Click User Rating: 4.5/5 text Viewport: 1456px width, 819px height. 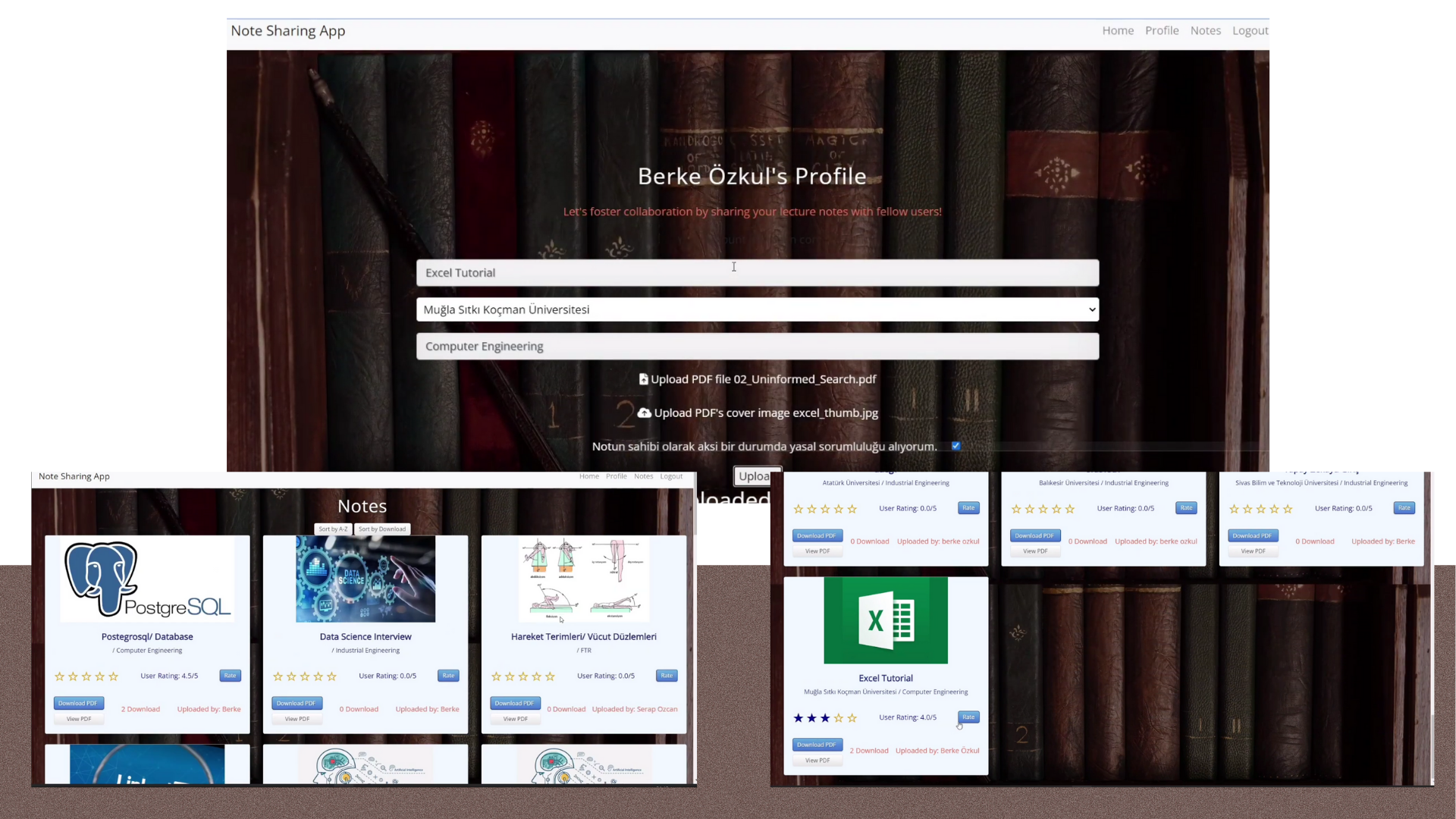169,676
